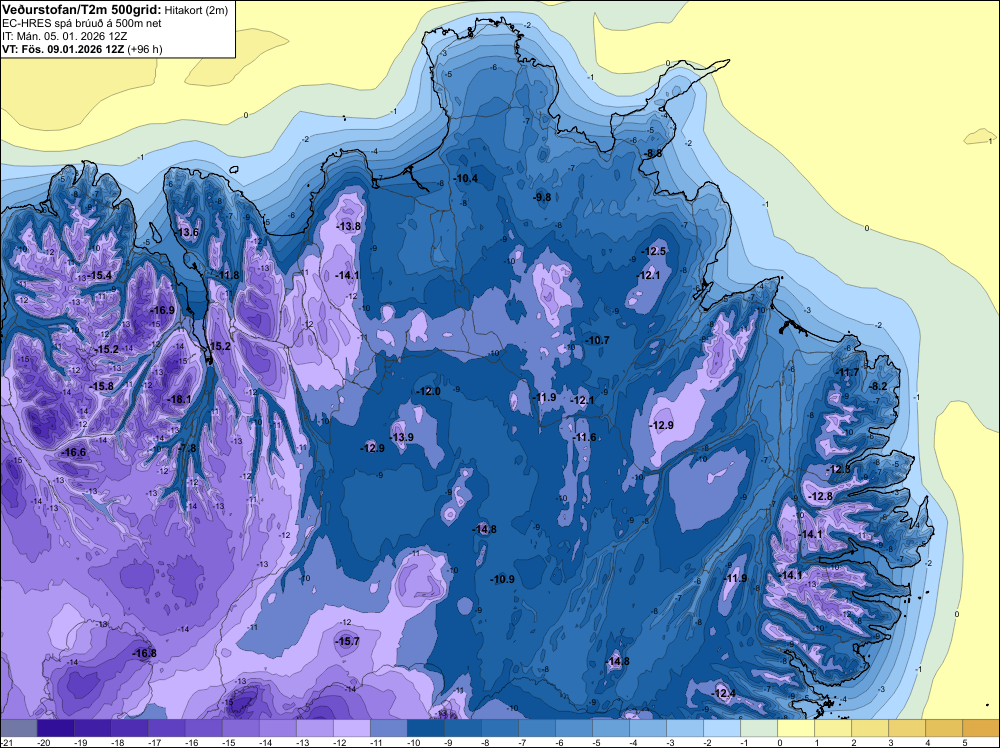Click the -11.7 temperature value

tap(847, 373)
